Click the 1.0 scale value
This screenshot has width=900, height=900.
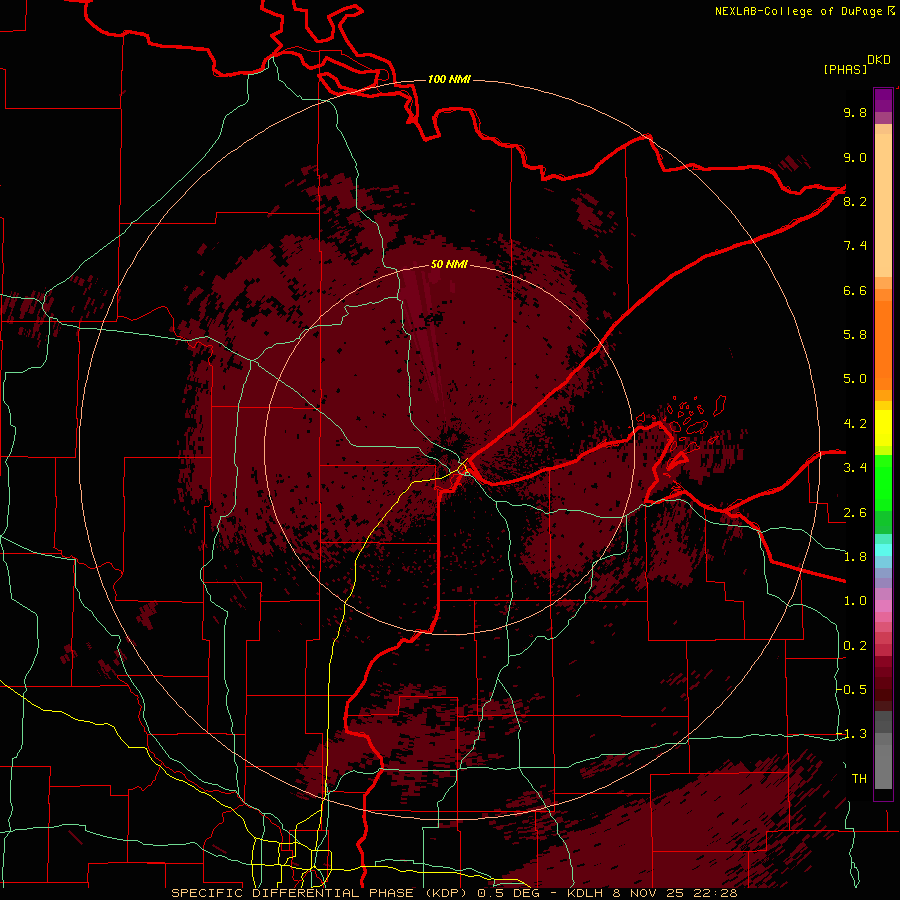(x=855, y=601)
